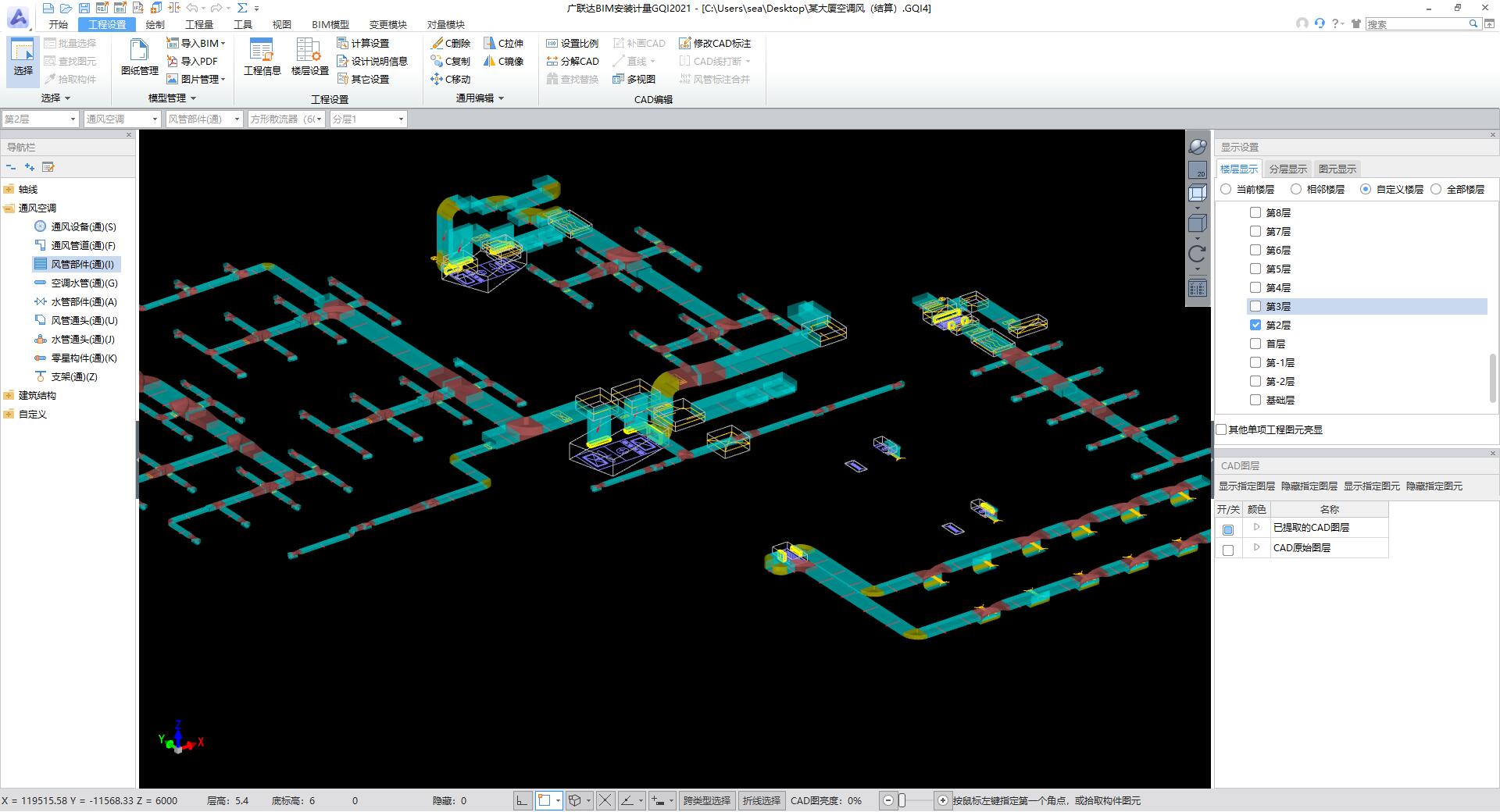The width and height of the screenshot is (1500, 812).
Task: Click 跨类型选择 status button
Action: 706,800
